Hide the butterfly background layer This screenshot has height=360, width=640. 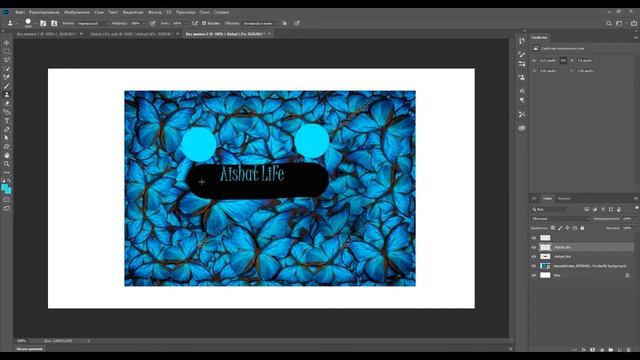[x=534, y=266]
